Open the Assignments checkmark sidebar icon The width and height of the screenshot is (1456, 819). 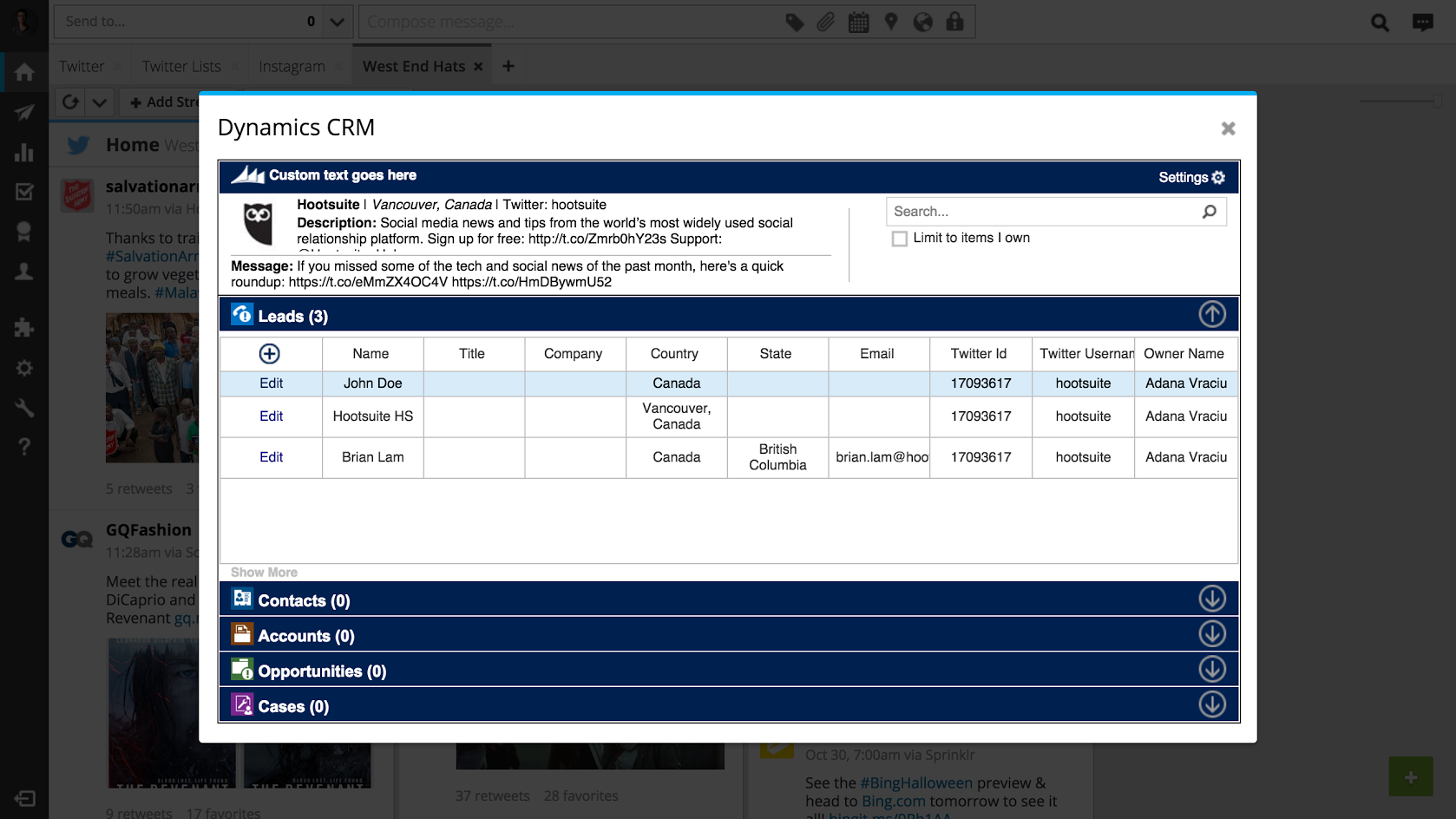(24, 192)
